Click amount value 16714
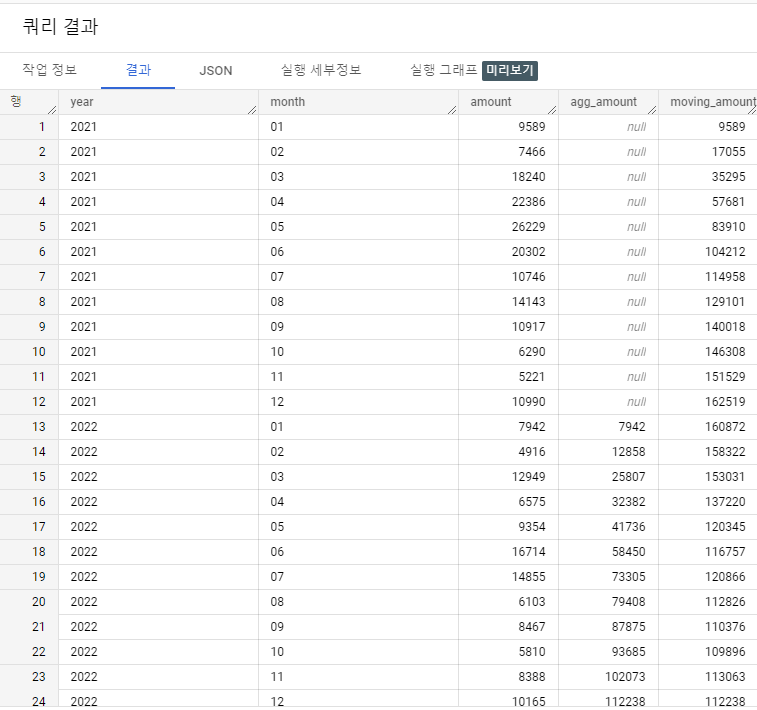 coord(529,552)
